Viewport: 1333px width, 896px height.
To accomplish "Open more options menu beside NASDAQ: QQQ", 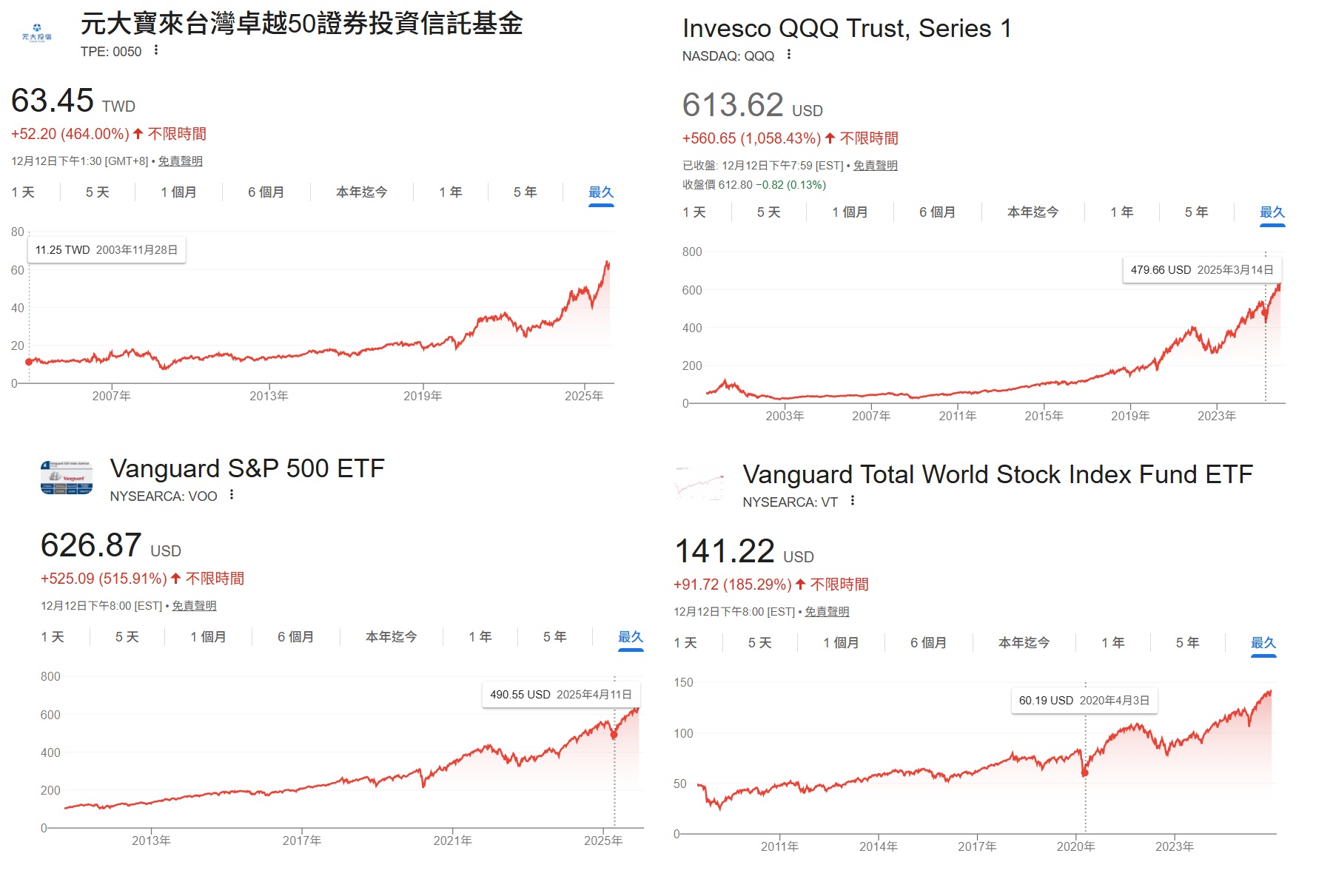I will pyautogui.click(x=789, y=55).
